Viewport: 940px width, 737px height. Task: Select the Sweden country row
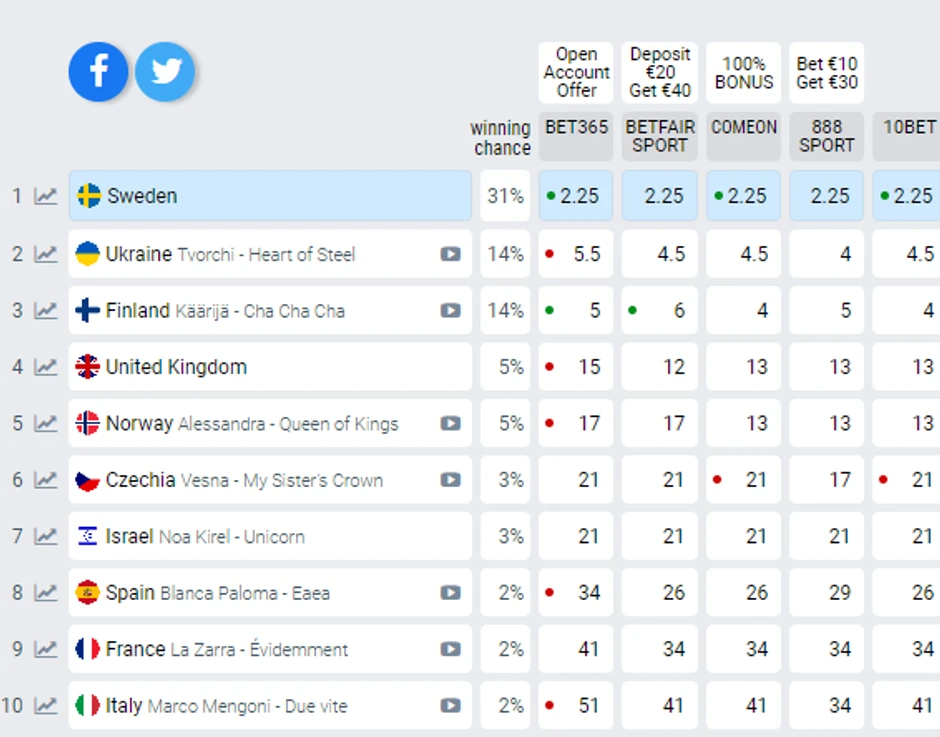pyautogui.click(x=270, y=196)
